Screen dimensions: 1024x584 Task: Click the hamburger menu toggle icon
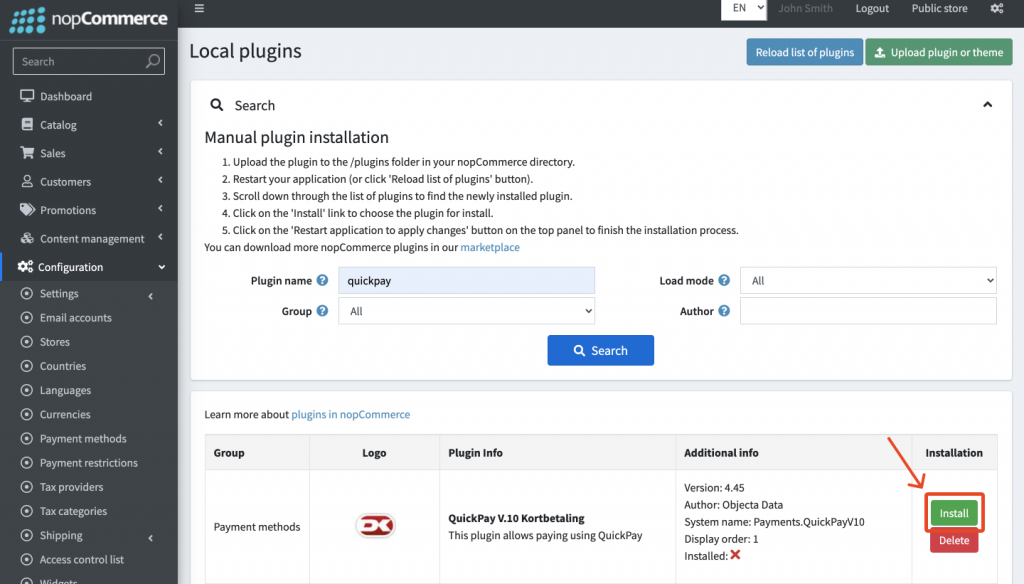(x=199, y=8)
